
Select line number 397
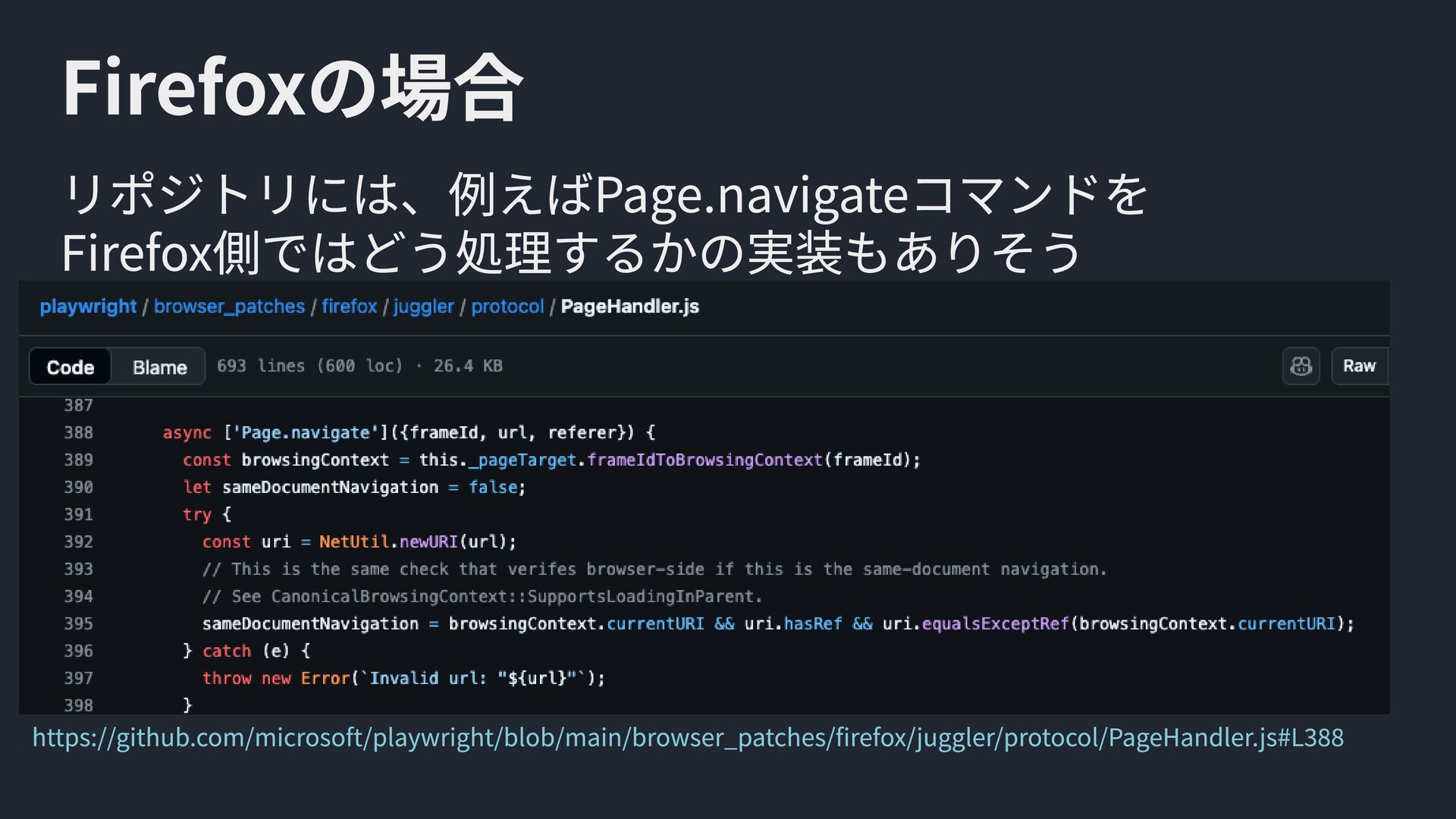click(78, 679)
